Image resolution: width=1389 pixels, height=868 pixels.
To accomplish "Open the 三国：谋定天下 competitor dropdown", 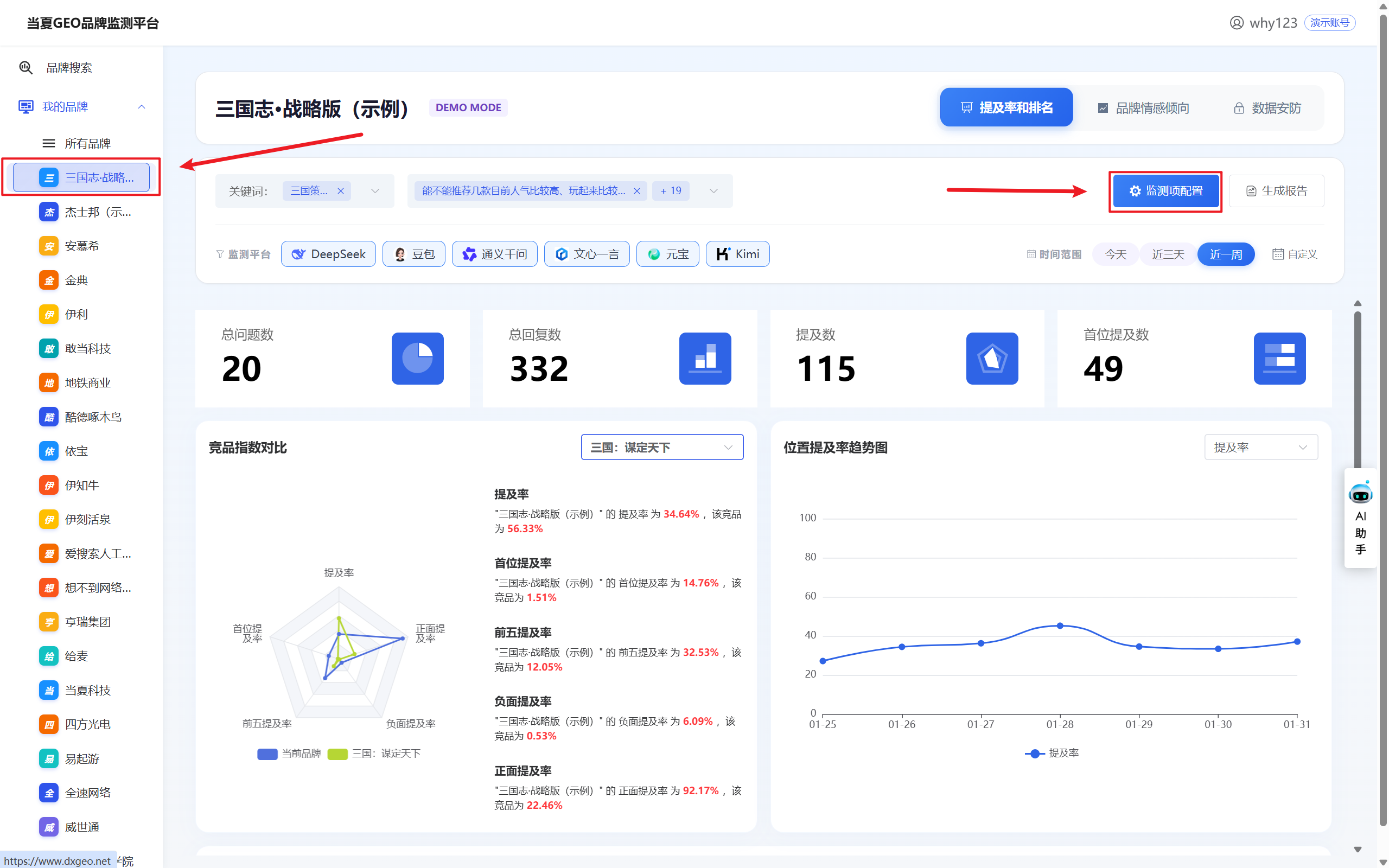I will (662, 447).
